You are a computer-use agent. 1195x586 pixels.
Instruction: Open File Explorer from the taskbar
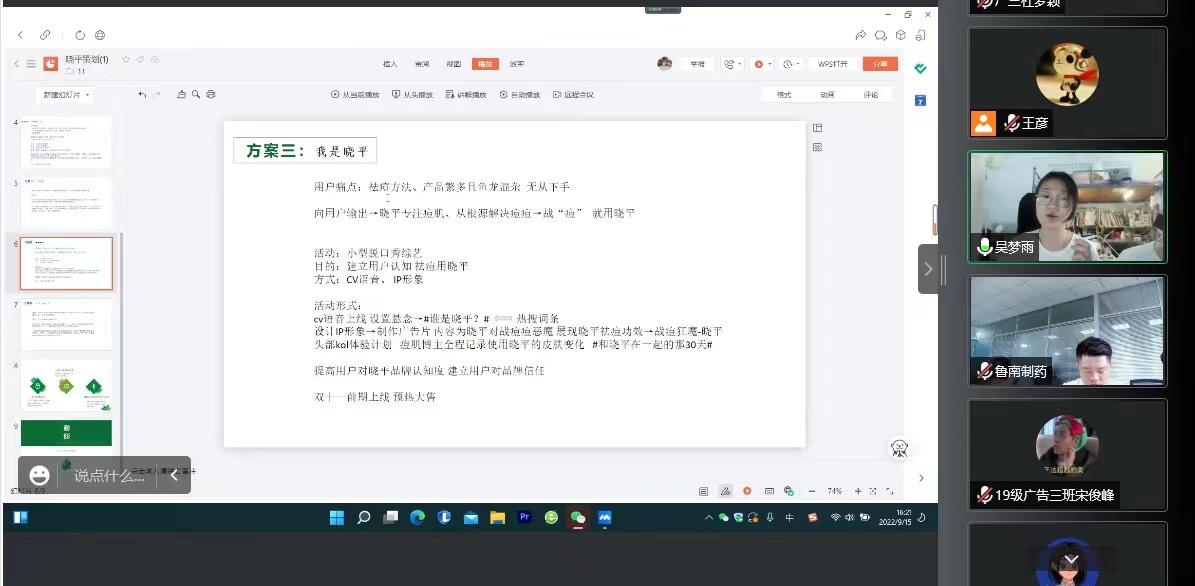(x=498, y=518)
